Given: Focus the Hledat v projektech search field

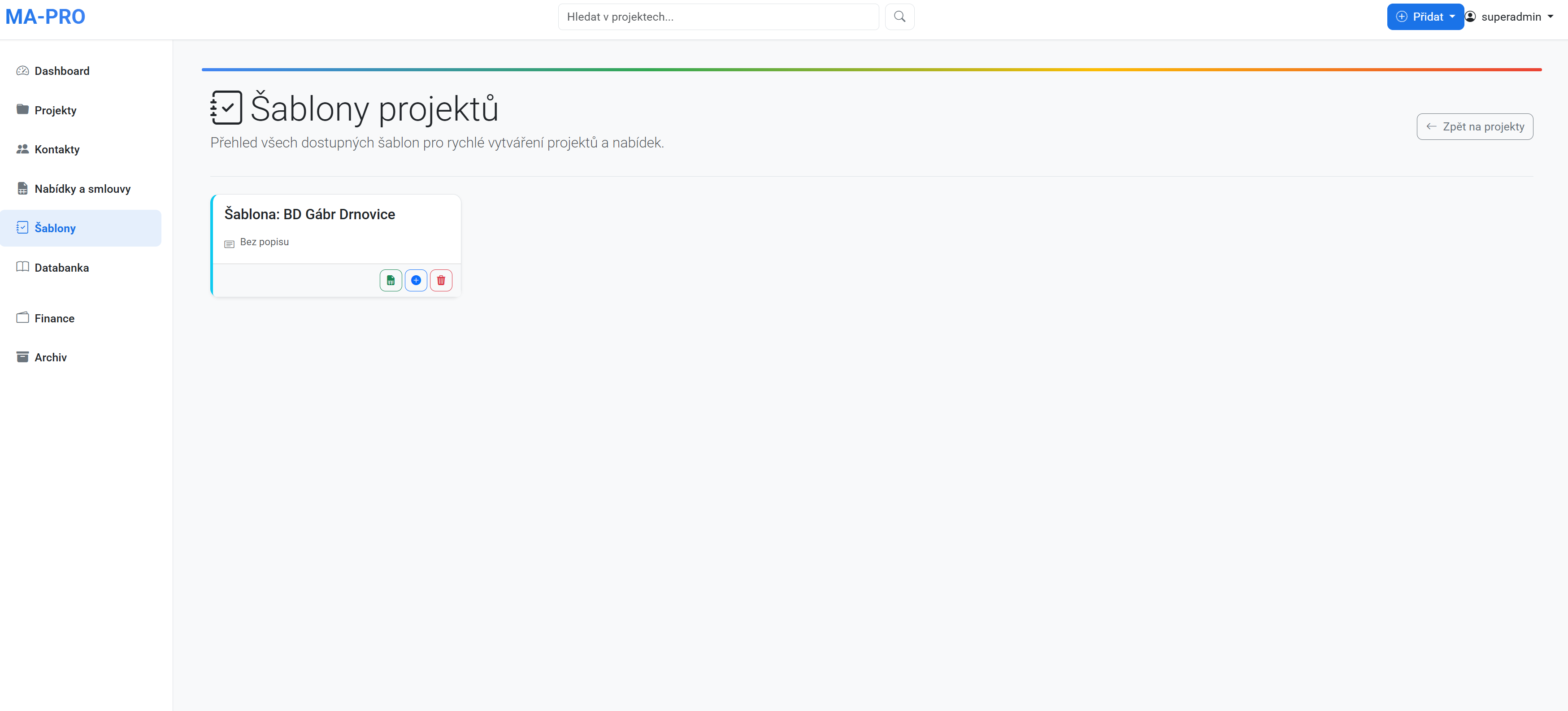Looking at the screenshot, I should pyautogui.click(x=718, y=17).
